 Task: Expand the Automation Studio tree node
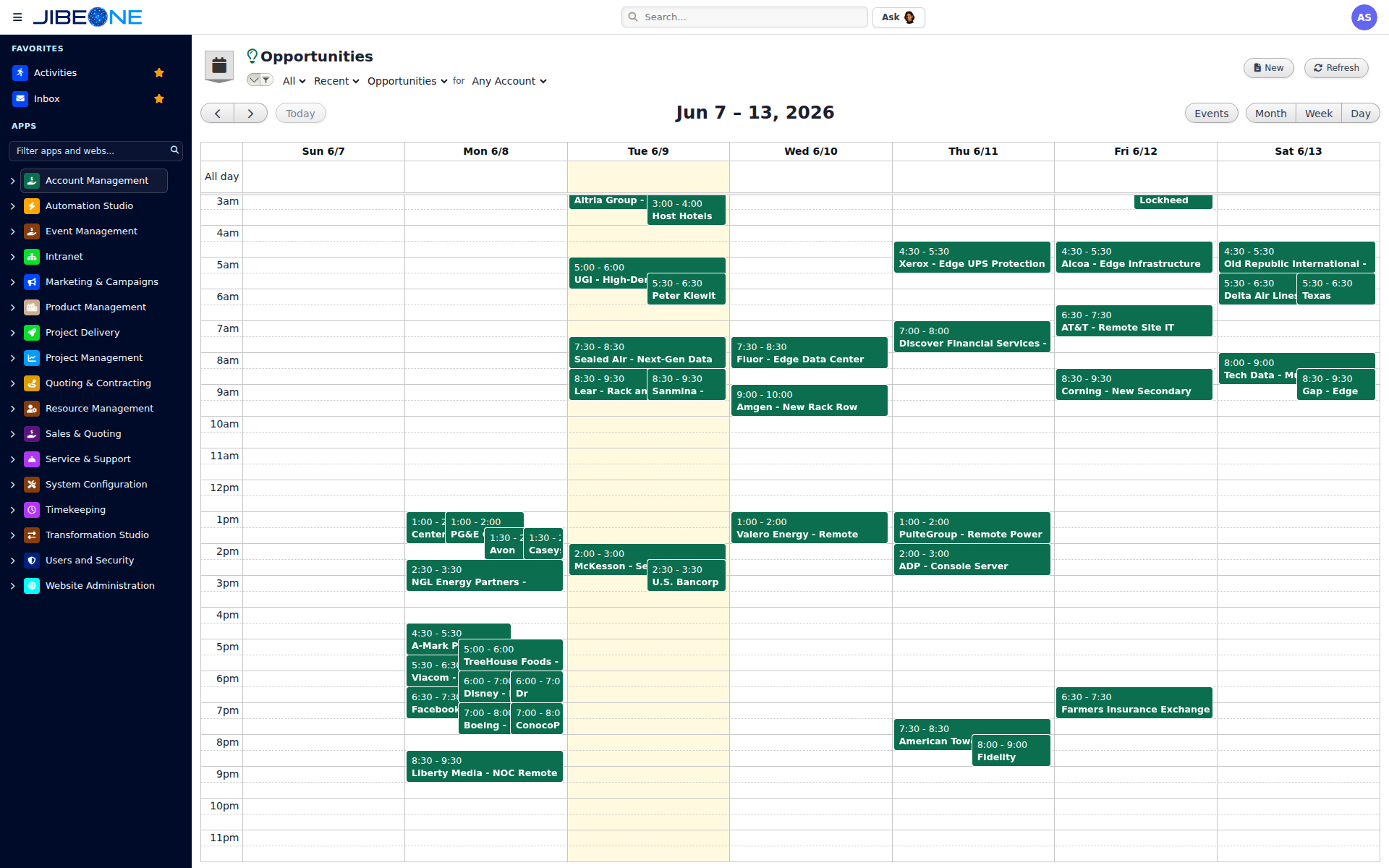click(x=12, y=206)
